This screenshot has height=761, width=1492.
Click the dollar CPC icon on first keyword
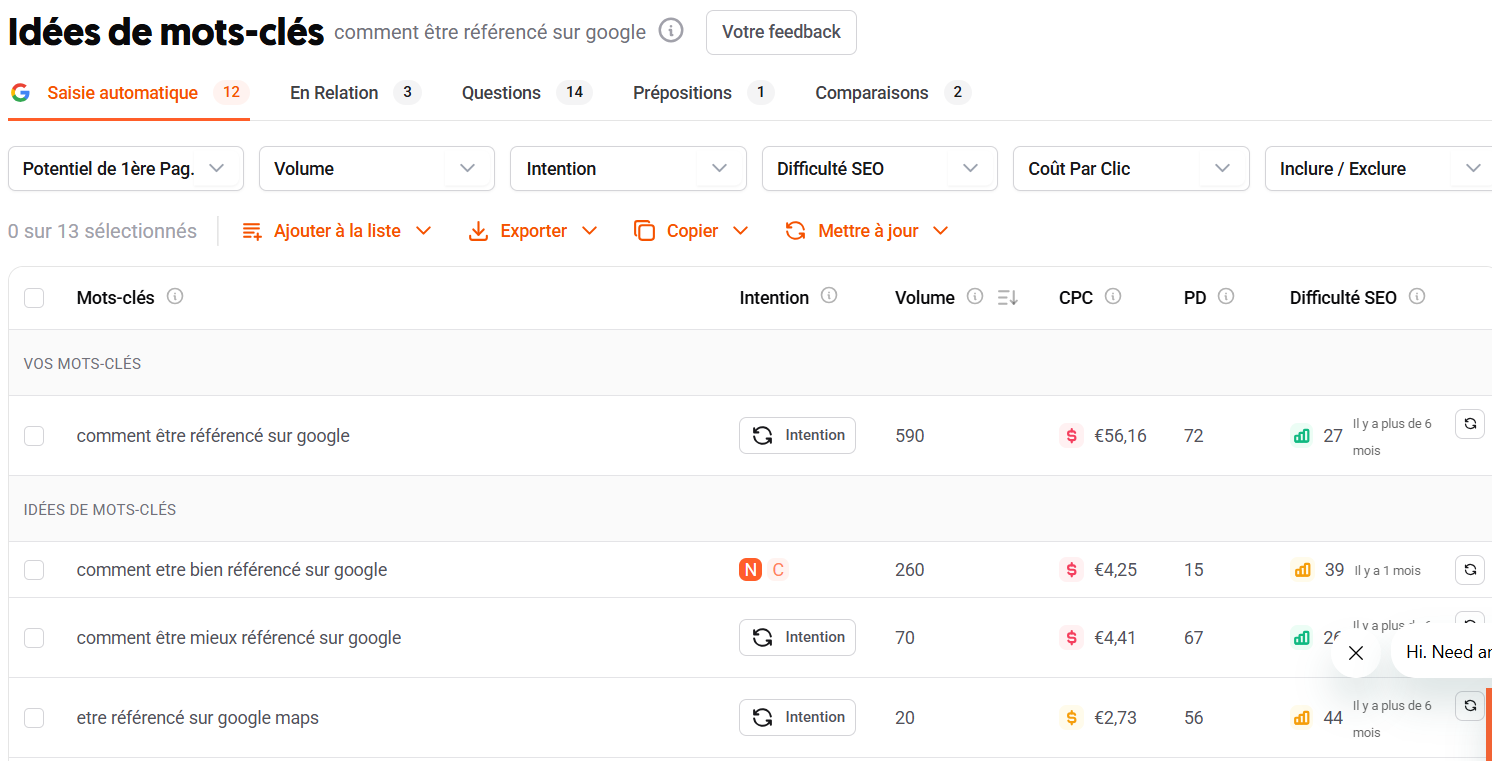[1071, 435]
